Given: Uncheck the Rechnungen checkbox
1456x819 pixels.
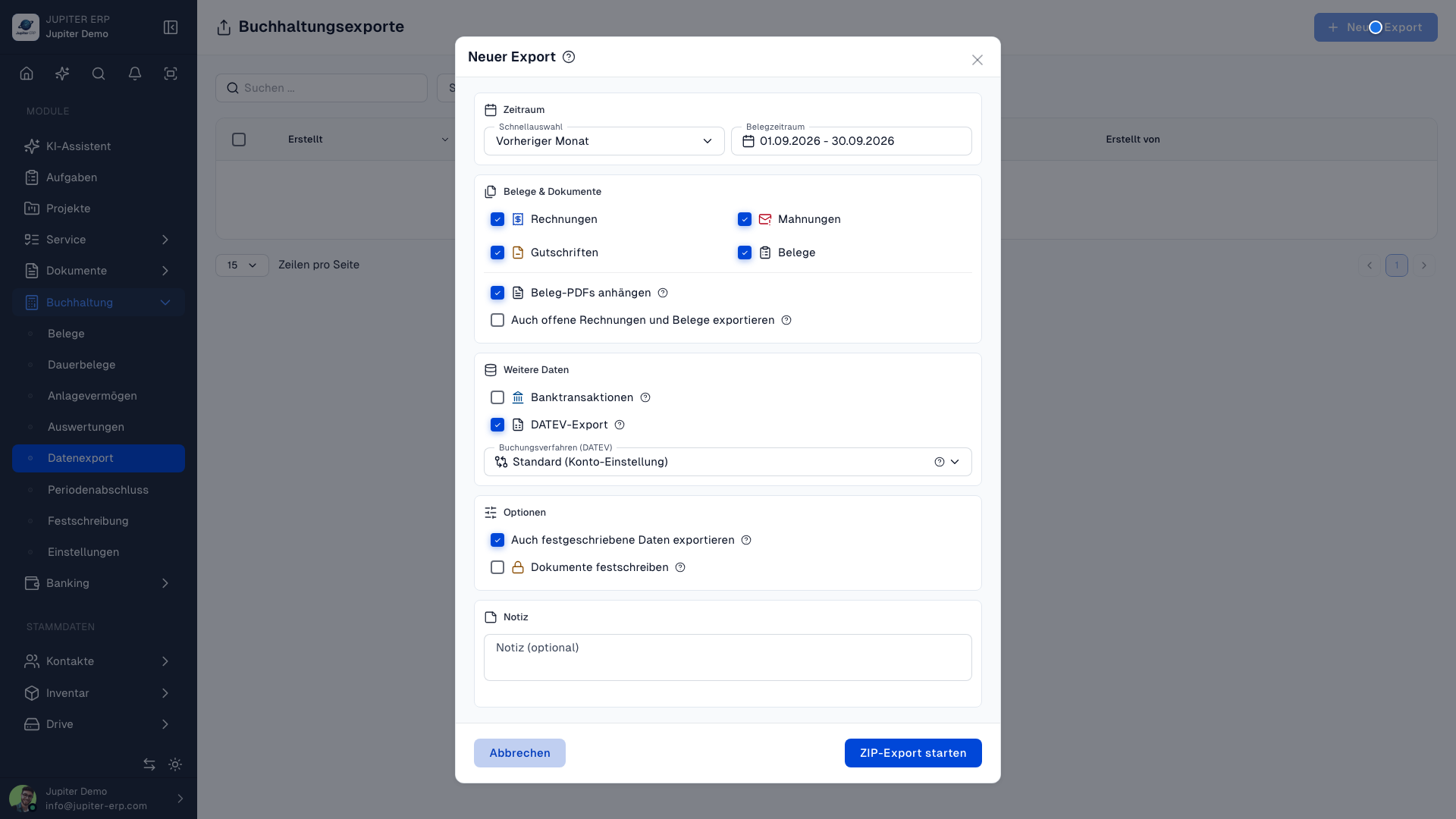Looking at the screenshot, I should (x=497, y=219).
